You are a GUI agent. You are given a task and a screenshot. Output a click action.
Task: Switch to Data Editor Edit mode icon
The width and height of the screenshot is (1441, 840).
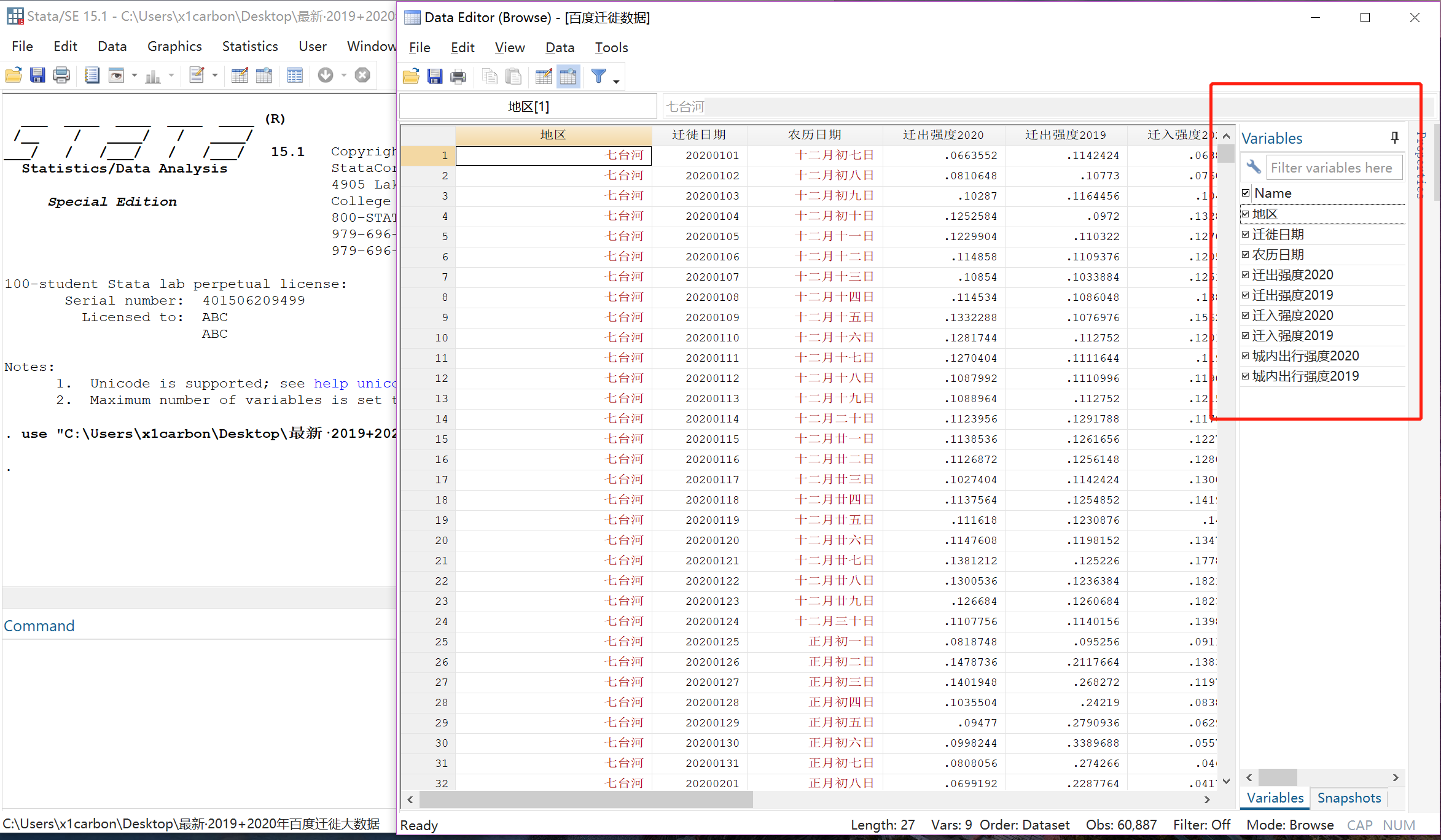point(544,77)
